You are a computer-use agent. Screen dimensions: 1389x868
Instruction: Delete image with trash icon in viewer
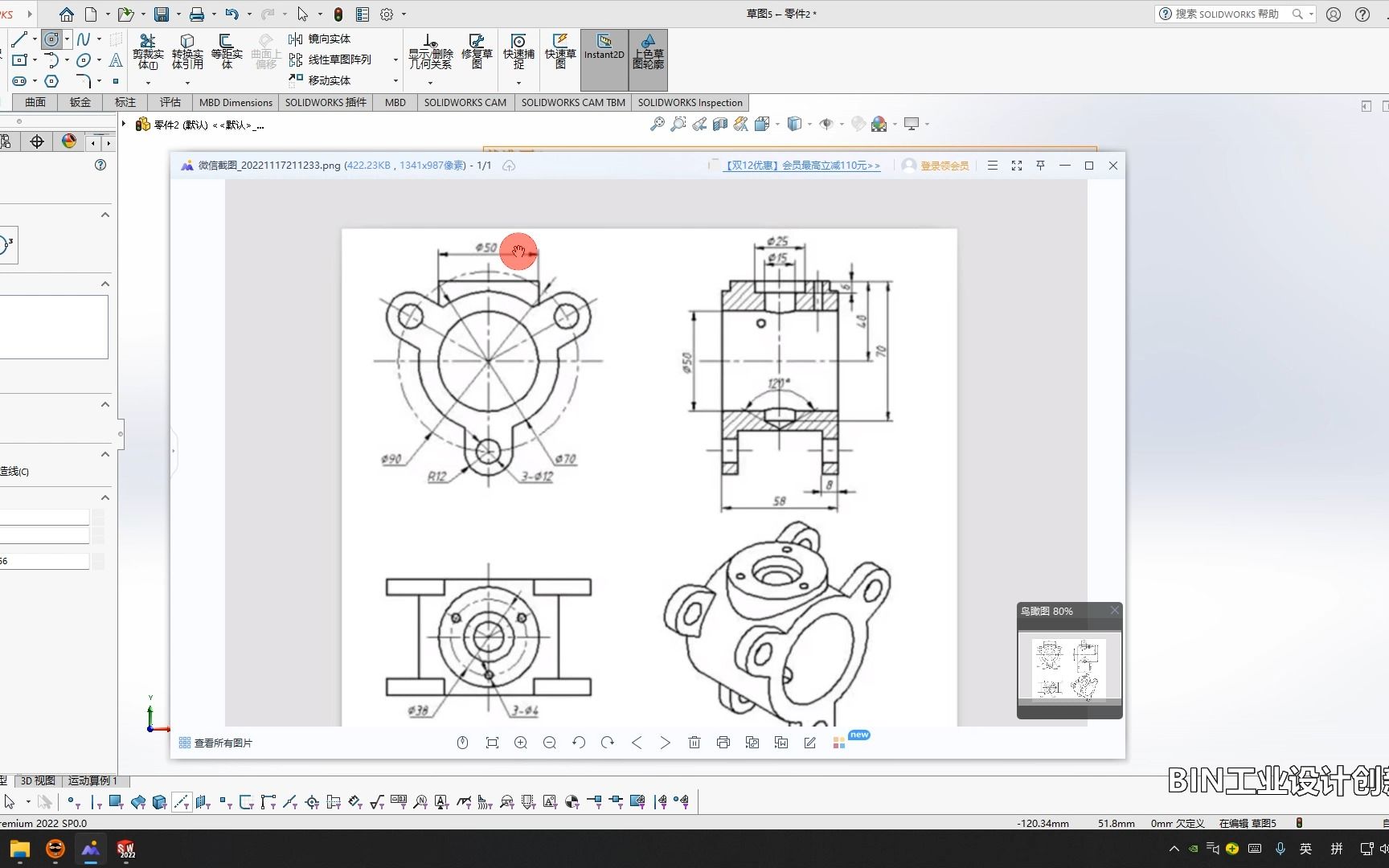point(694,743)
